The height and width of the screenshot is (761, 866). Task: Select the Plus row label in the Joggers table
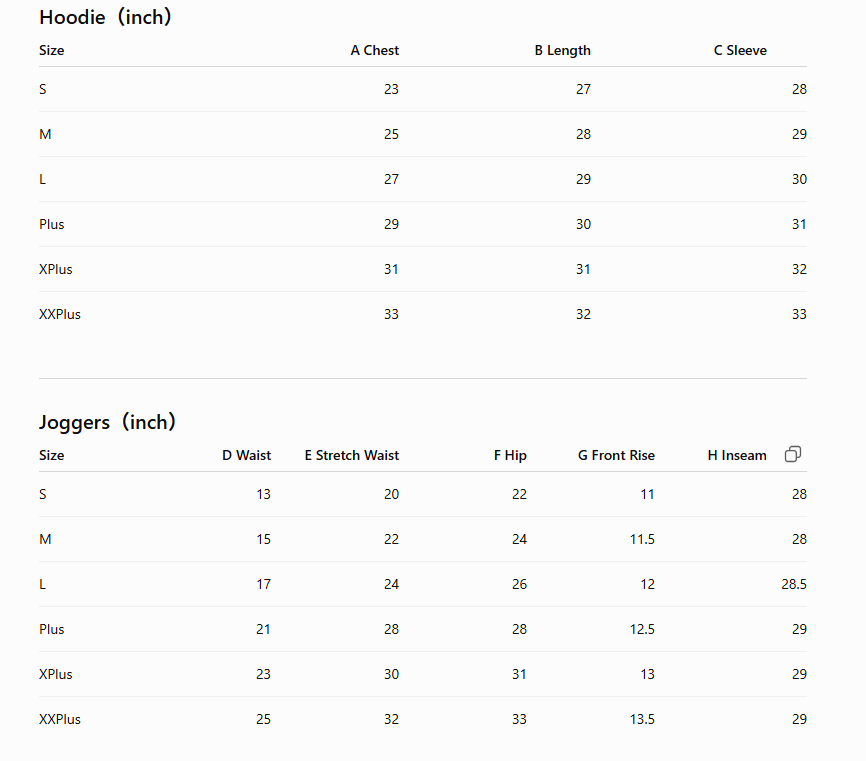(51, 629)
